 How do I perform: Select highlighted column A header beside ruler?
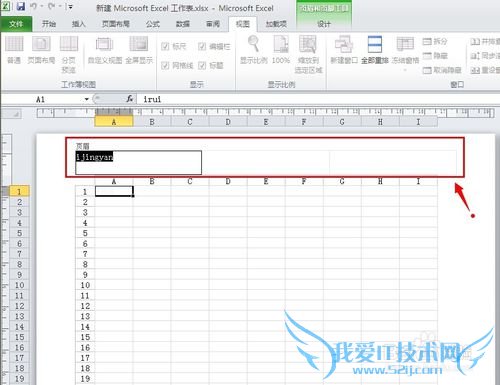(114, 122)
